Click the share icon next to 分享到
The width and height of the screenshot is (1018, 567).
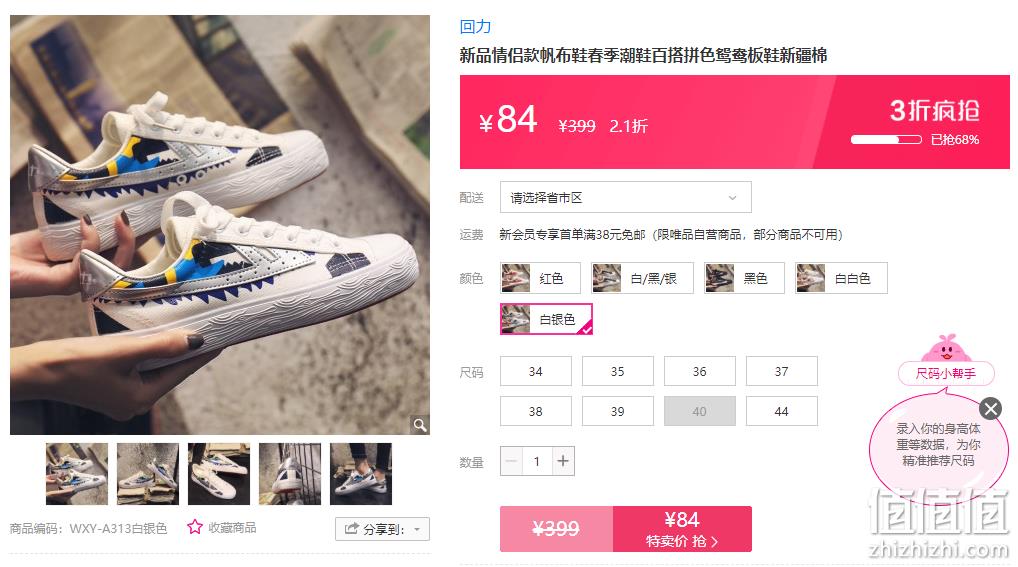(351, 529)
